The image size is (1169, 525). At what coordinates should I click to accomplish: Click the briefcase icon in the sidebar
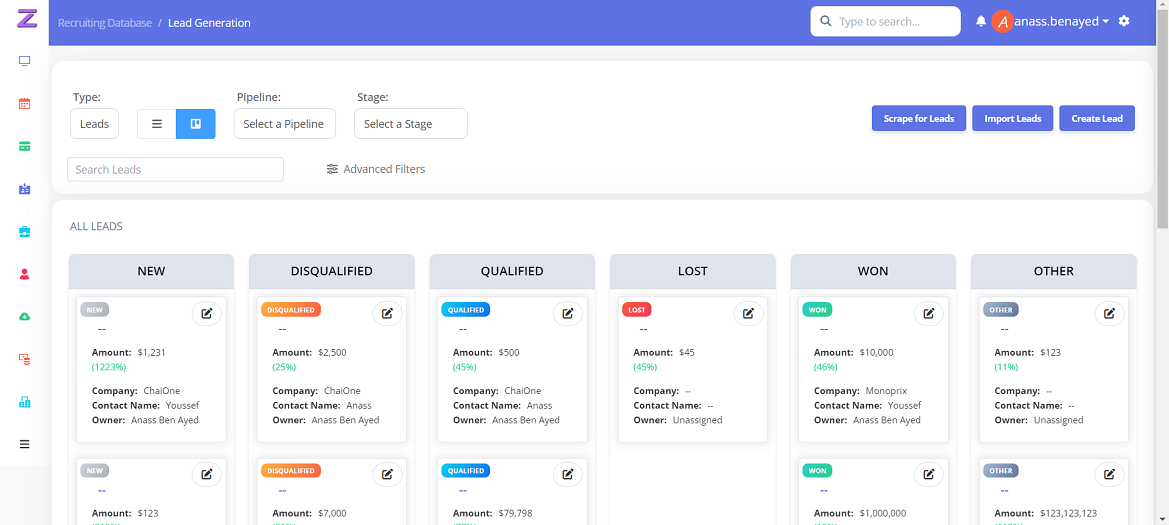click(x=25, y=231)
